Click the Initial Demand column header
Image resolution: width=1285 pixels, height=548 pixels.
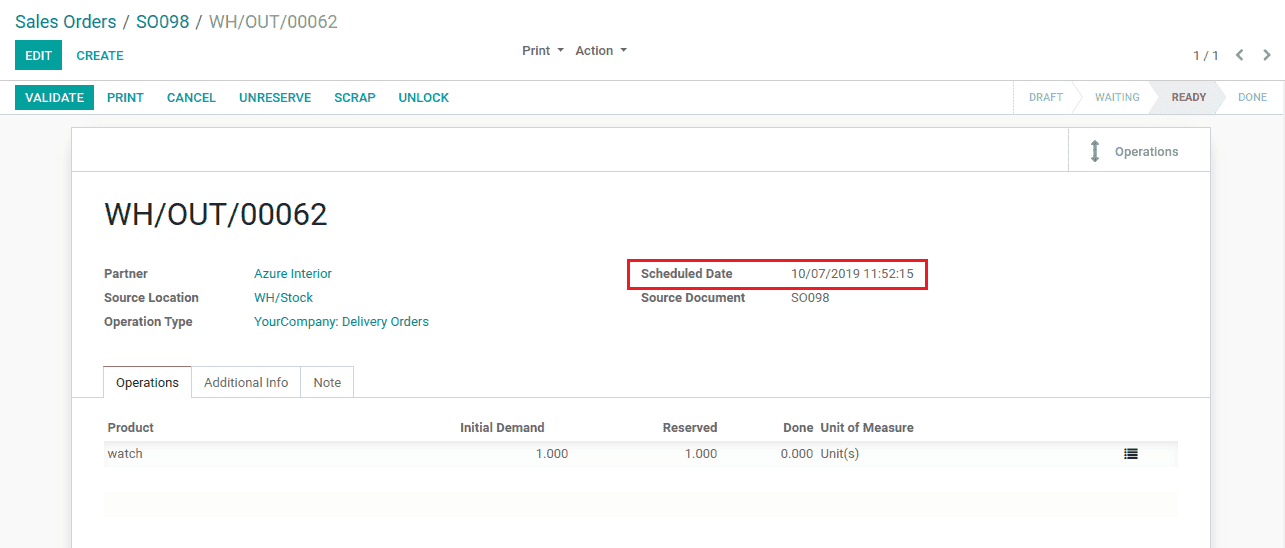click(x=502, y=428)
